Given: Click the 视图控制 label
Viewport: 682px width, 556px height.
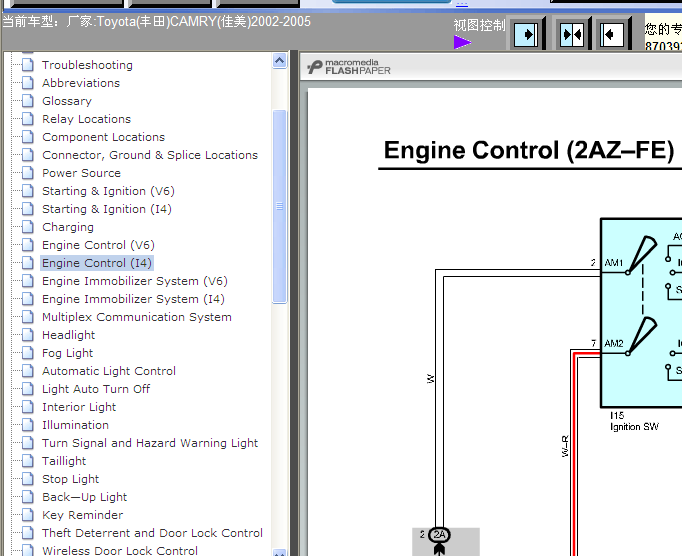Looking at the screenshot, I should 479,25.
